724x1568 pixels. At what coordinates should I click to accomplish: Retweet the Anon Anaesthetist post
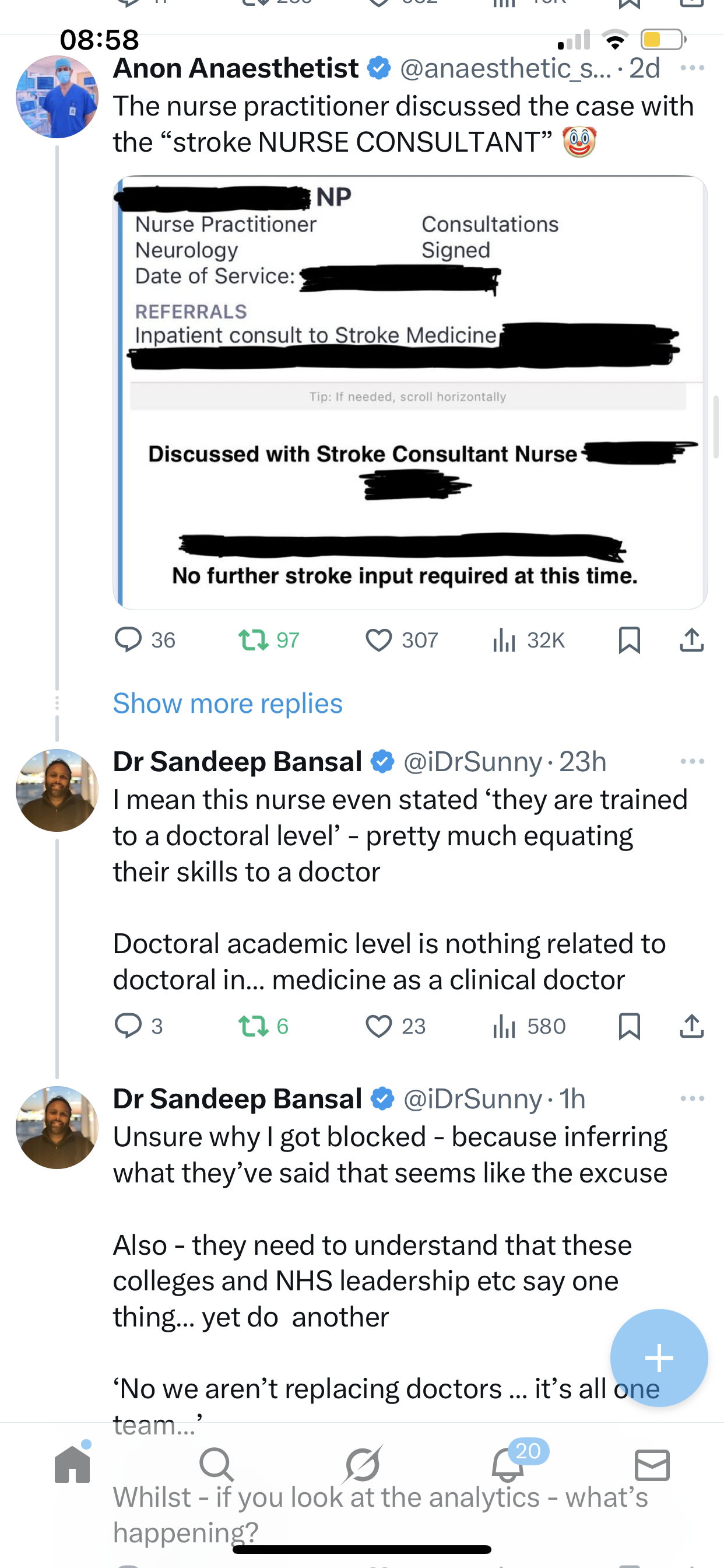(253, 640)
